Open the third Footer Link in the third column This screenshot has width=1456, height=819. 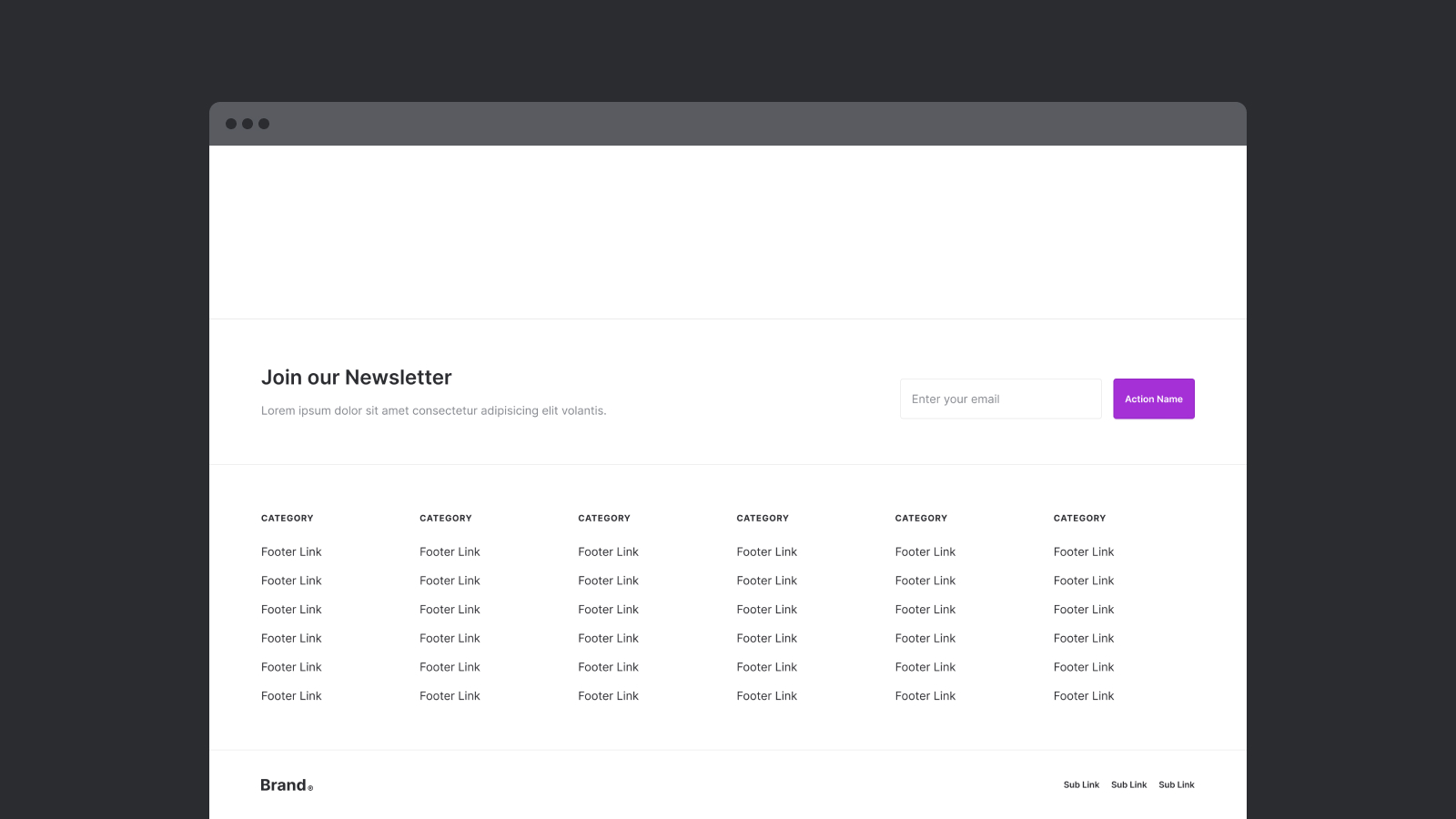click(x=608, y=610)
